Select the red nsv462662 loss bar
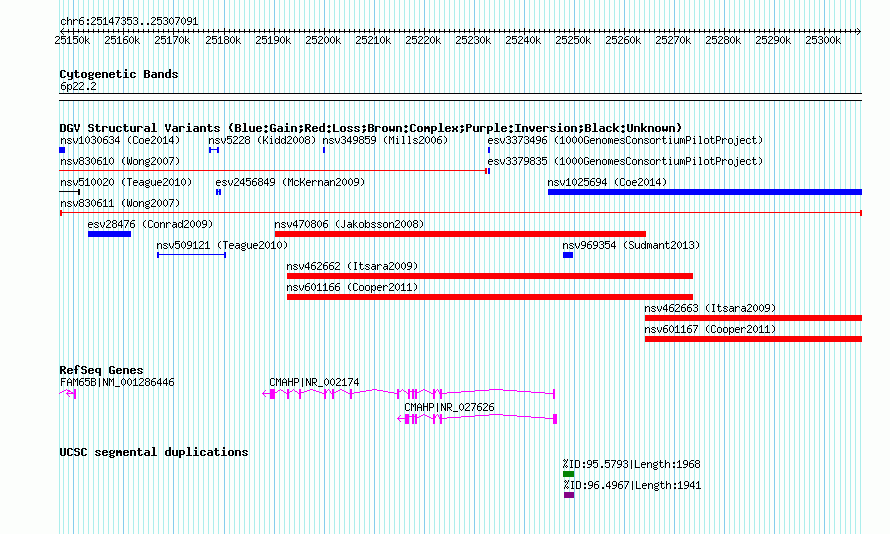Image resolution: width=890 pixels, height=534 pixels. (x=490, y=276)
